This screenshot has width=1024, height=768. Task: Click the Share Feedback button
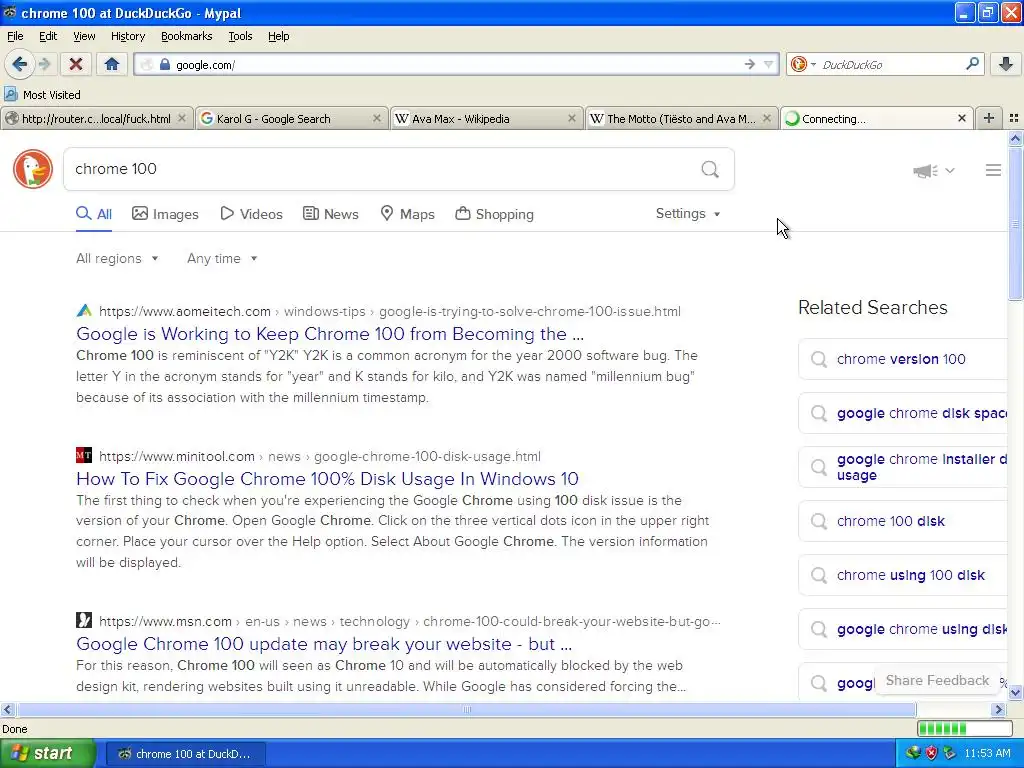pyautogui.click(x=937, y=680)
